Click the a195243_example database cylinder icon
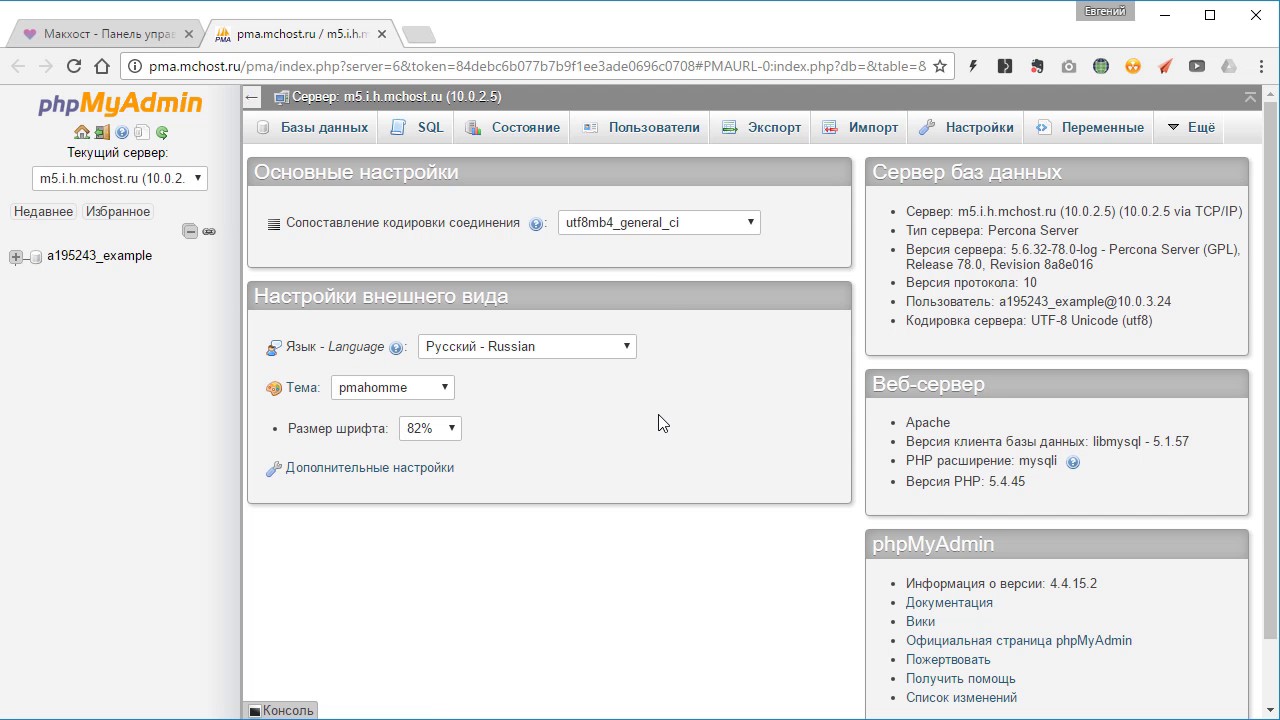Screen dimensions: 1280x720 coord(36,257)
